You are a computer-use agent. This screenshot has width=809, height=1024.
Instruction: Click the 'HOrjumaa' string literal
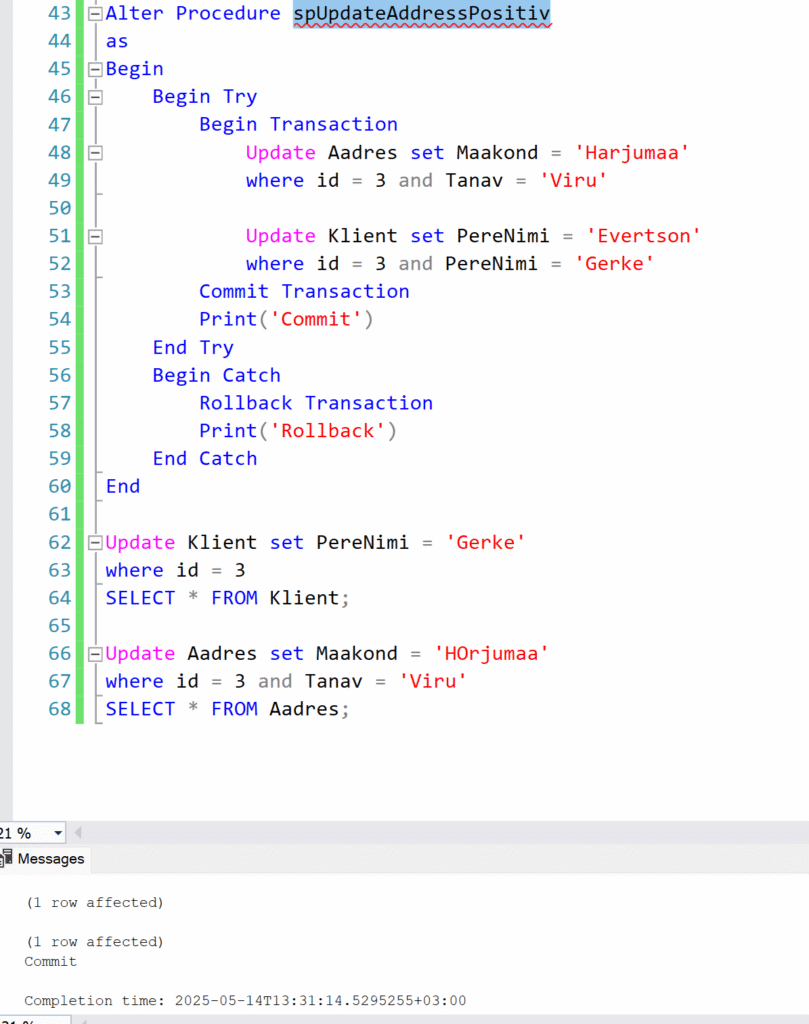point(491,654)
